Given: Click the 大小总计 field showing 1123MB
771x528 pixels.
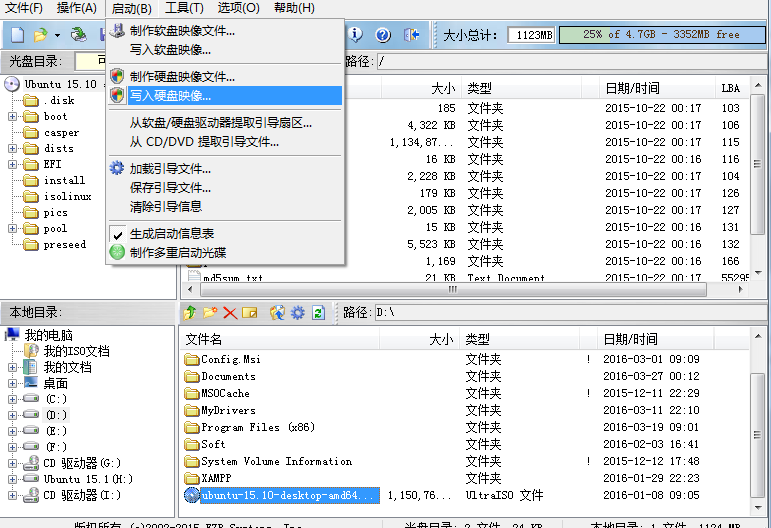Looking at the screenshot, I should pos(531,35).
